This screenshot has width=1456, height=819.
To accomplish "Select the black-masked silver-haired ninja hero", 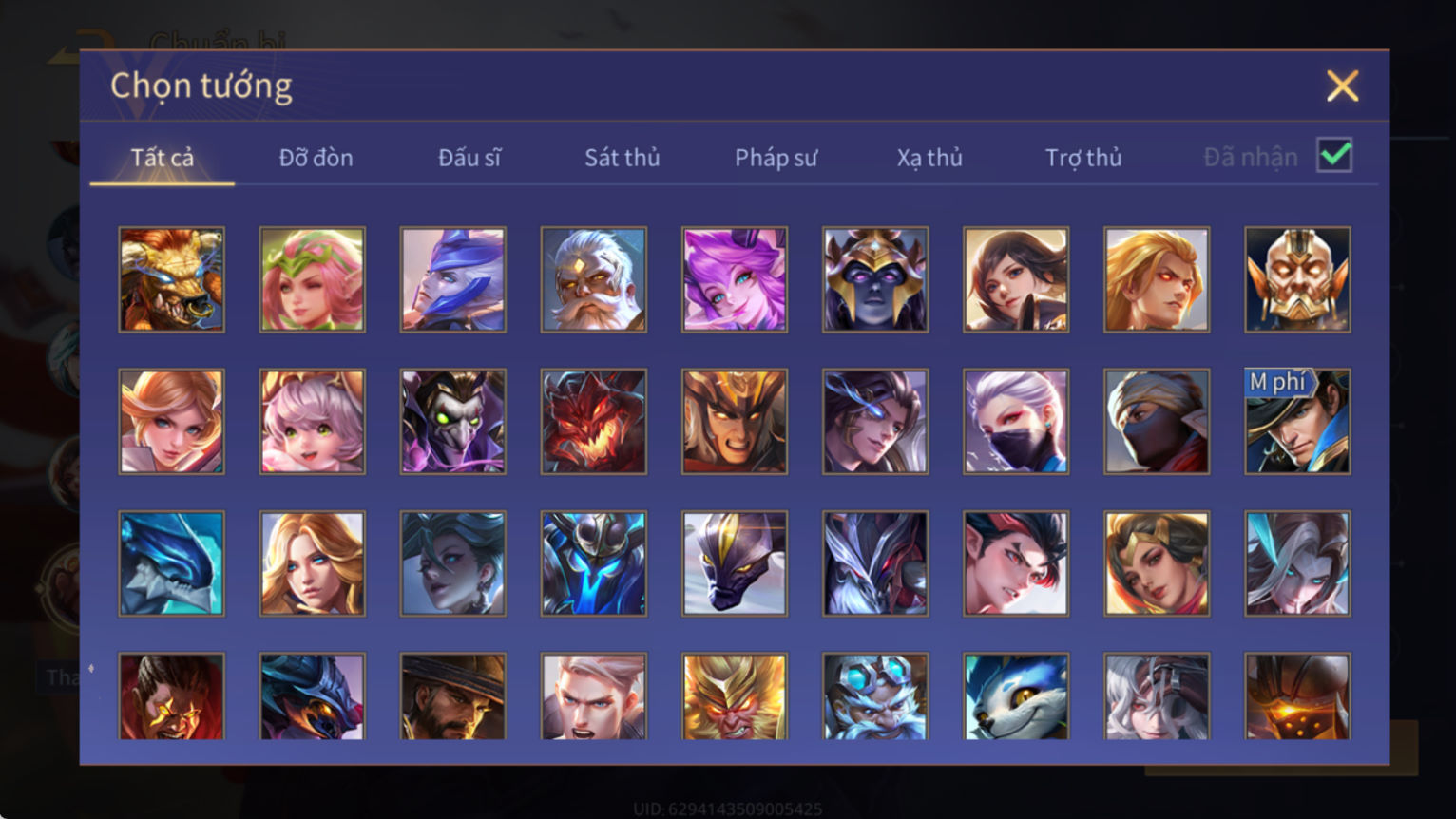I will pyautogui.click(x=1016, y=422).
